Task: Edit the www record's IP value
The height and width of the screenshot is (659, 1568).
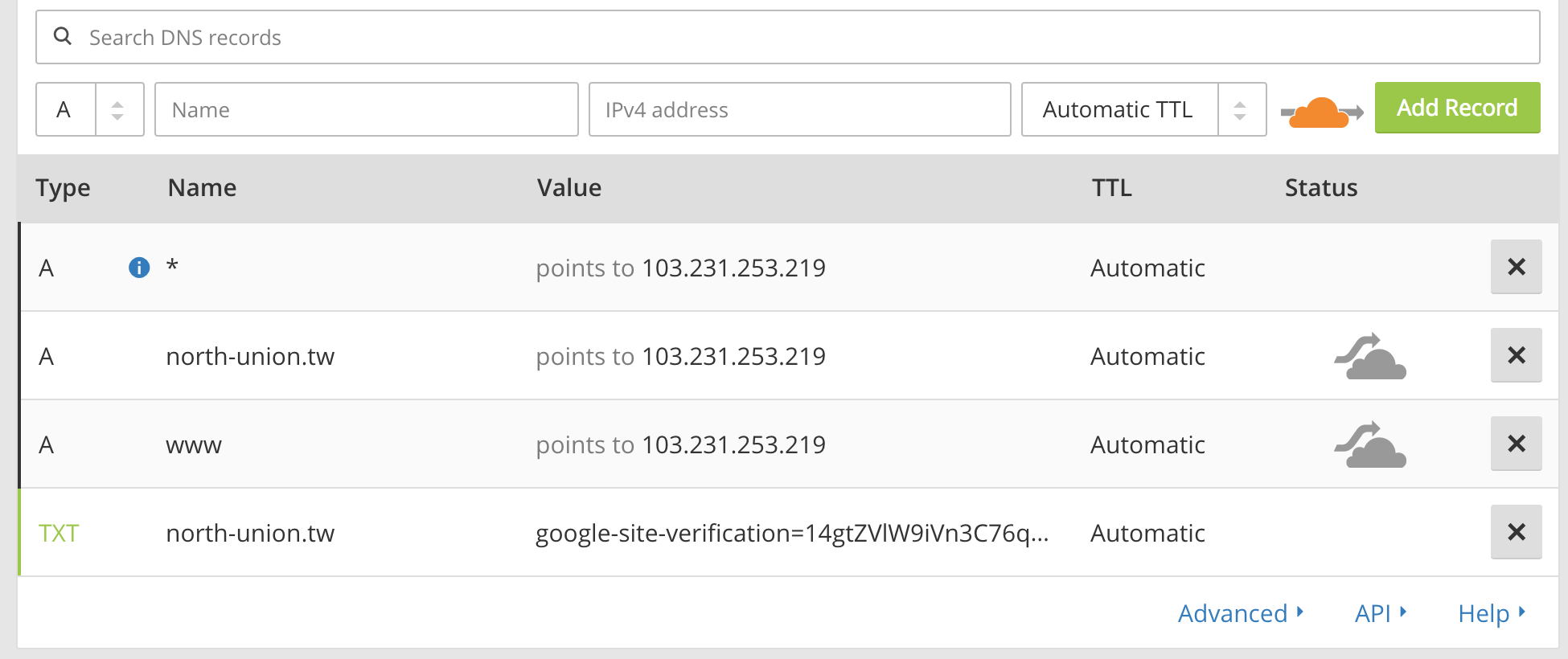Action: tap(733, 444)
